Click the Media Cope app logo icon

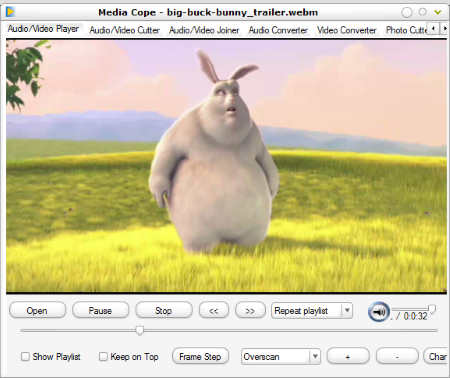[x=10, y=12]
